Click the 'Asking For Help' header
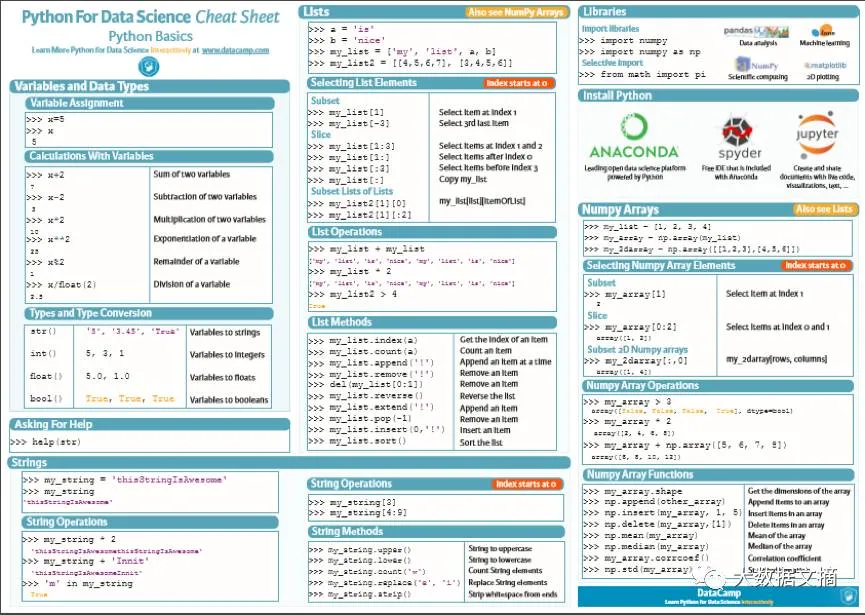Image resolution: width=865 pixels, height=615 pixels. 149,424
